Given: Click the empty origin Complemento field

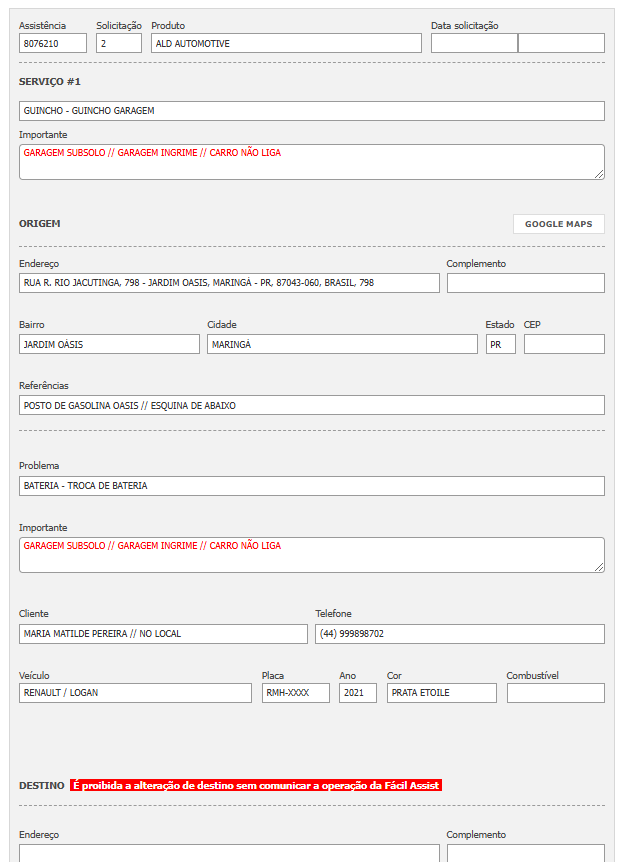Looking at the screenshot, I should pos(525,283).
